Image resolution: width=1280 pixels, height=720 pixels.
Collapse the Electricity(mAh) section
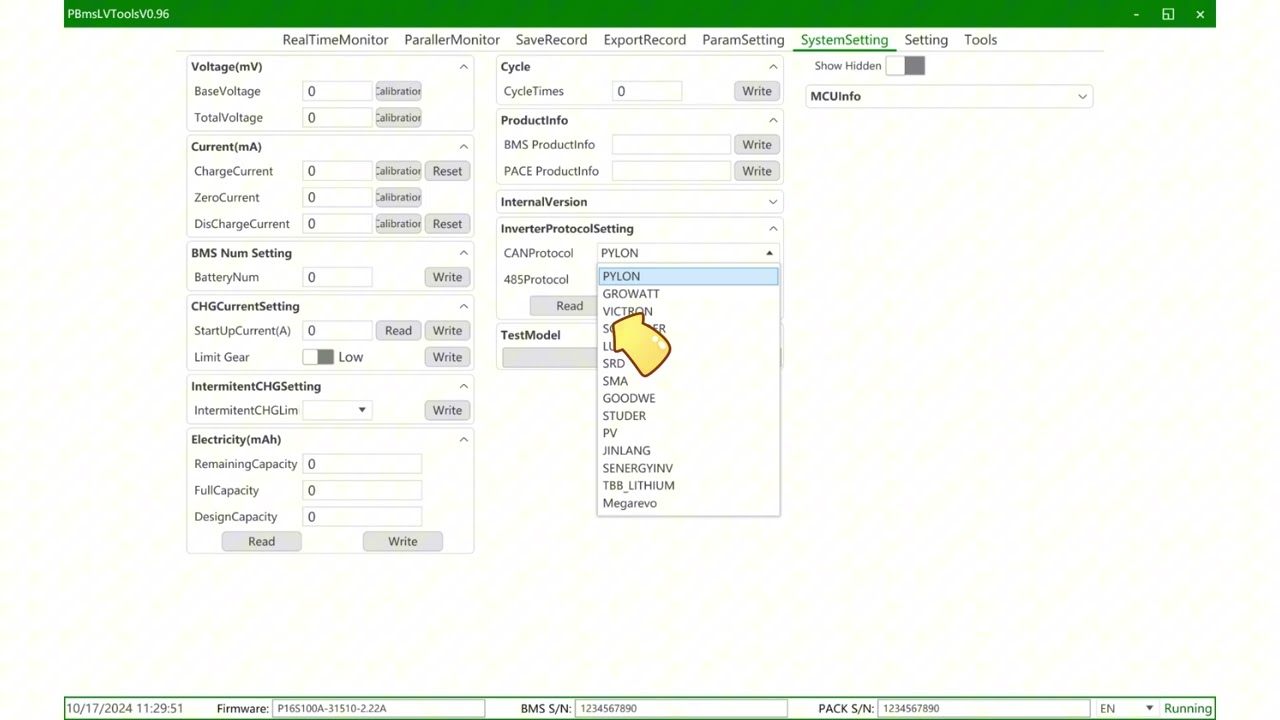[x=463, y=439]
